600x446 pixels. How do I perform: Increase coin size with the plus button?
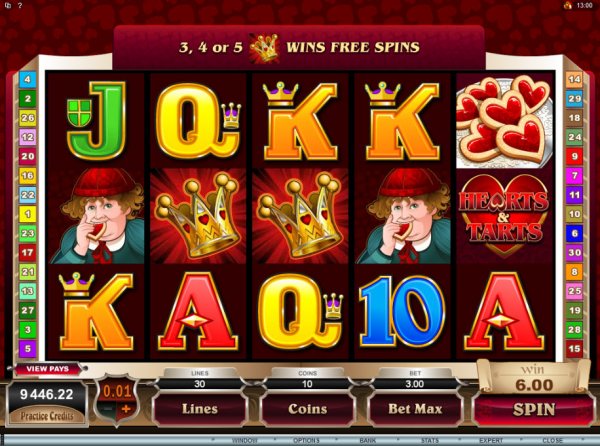[126, 409]
